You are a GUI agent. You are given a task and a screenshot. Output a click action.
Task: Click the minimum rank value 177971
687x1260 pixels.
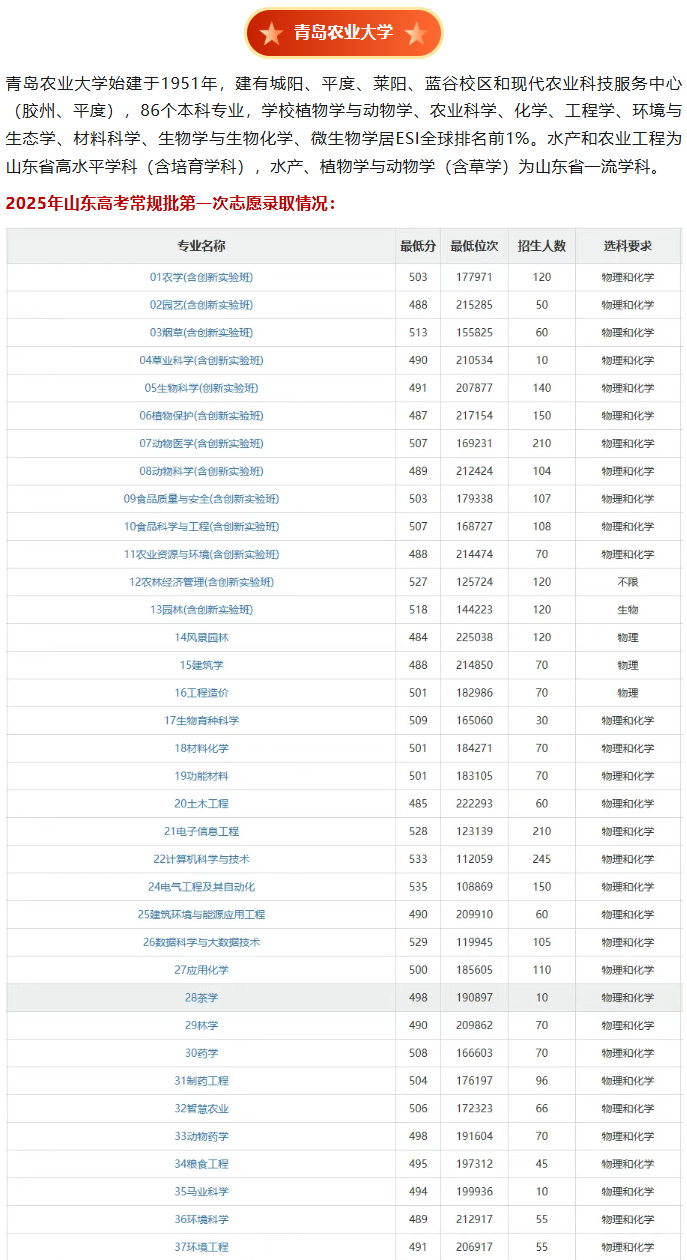[x=474, y=277]
